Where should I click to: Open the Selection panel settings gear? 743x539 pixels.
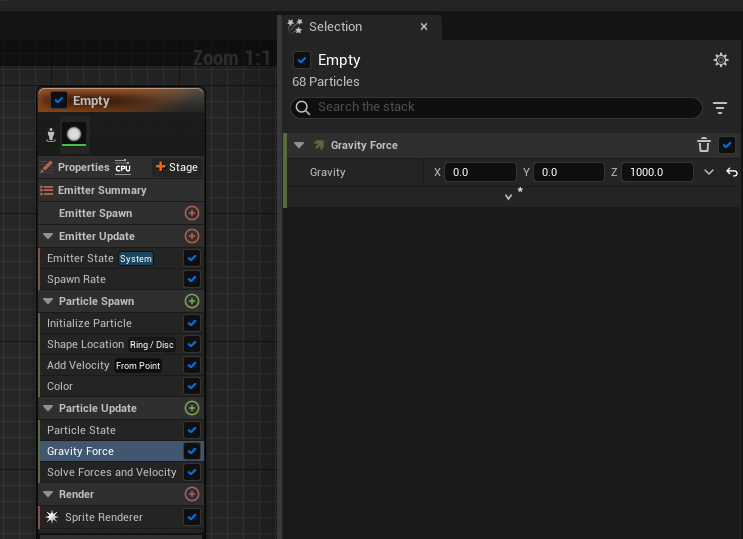pyautogui.click(x=721, y=60)
